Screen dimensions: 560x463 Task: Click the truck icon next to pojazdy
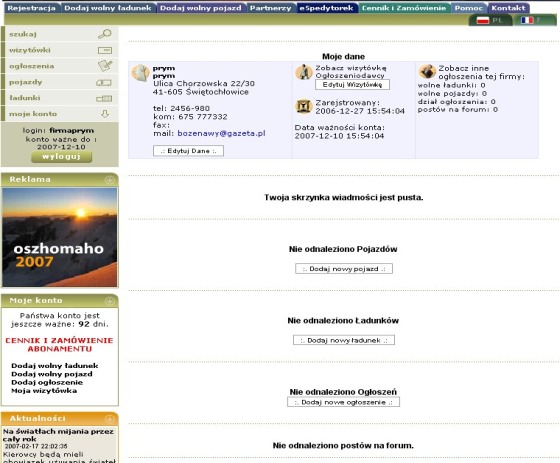pyautogui.click(x=104, y=83)
